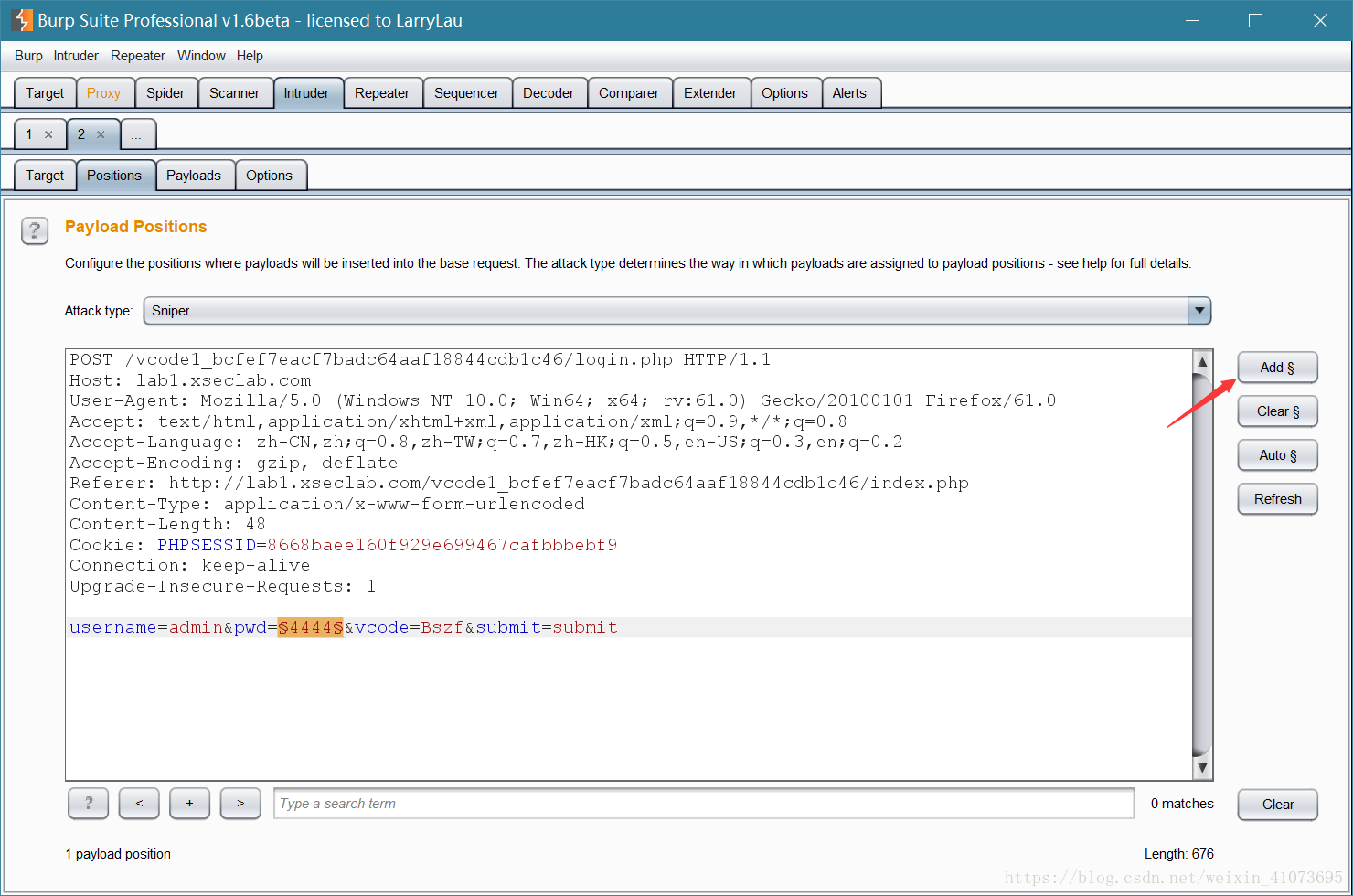Viewport: 1353px width, 896px height.
Task: Click the '1 payload position' status text
Action: coord(118,854)
